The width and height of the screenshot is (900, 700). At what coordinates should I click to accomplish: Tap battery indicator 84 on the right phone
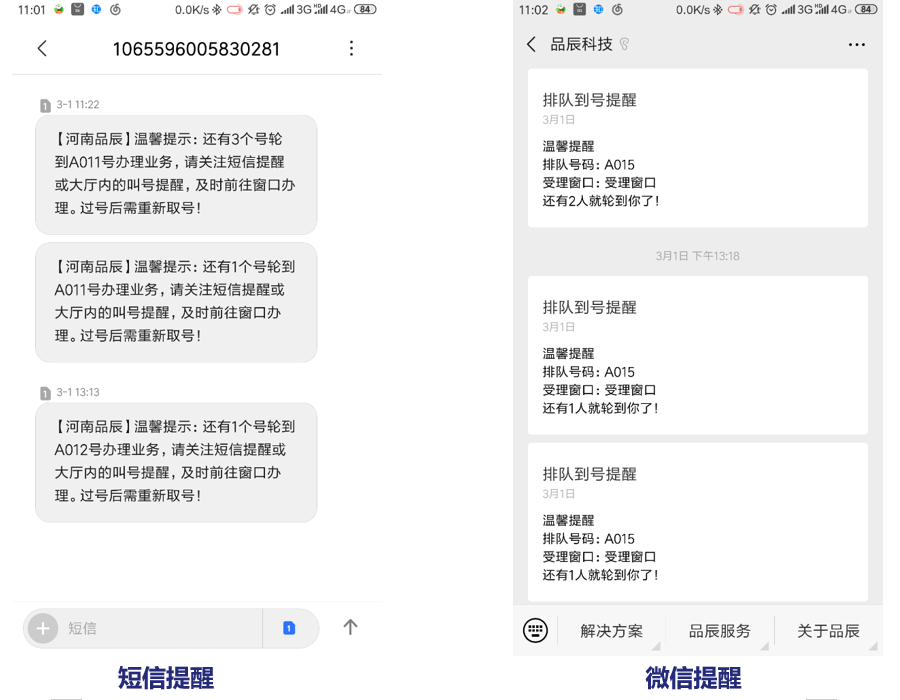coord(866,9)
